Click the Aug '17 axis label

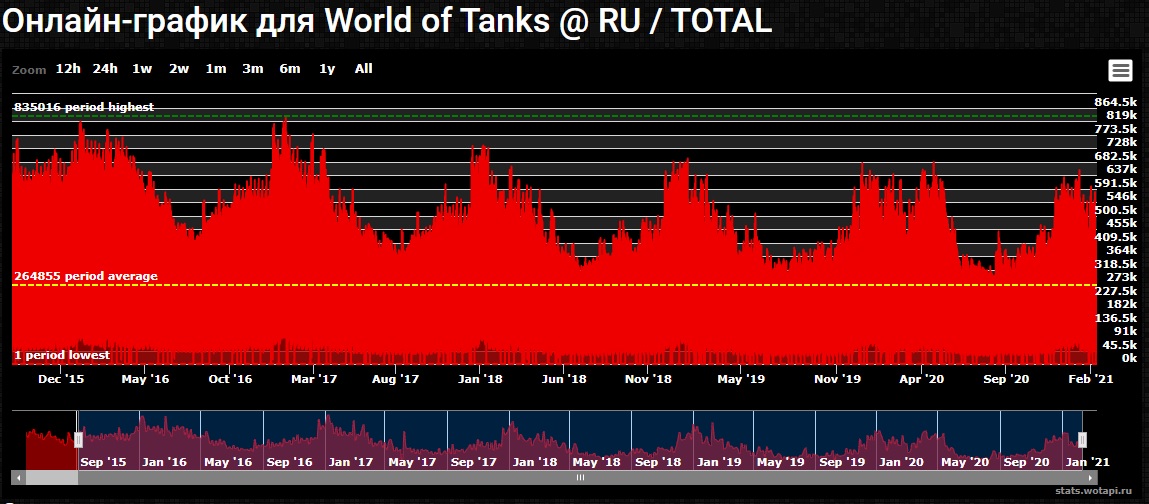point(395,379)
